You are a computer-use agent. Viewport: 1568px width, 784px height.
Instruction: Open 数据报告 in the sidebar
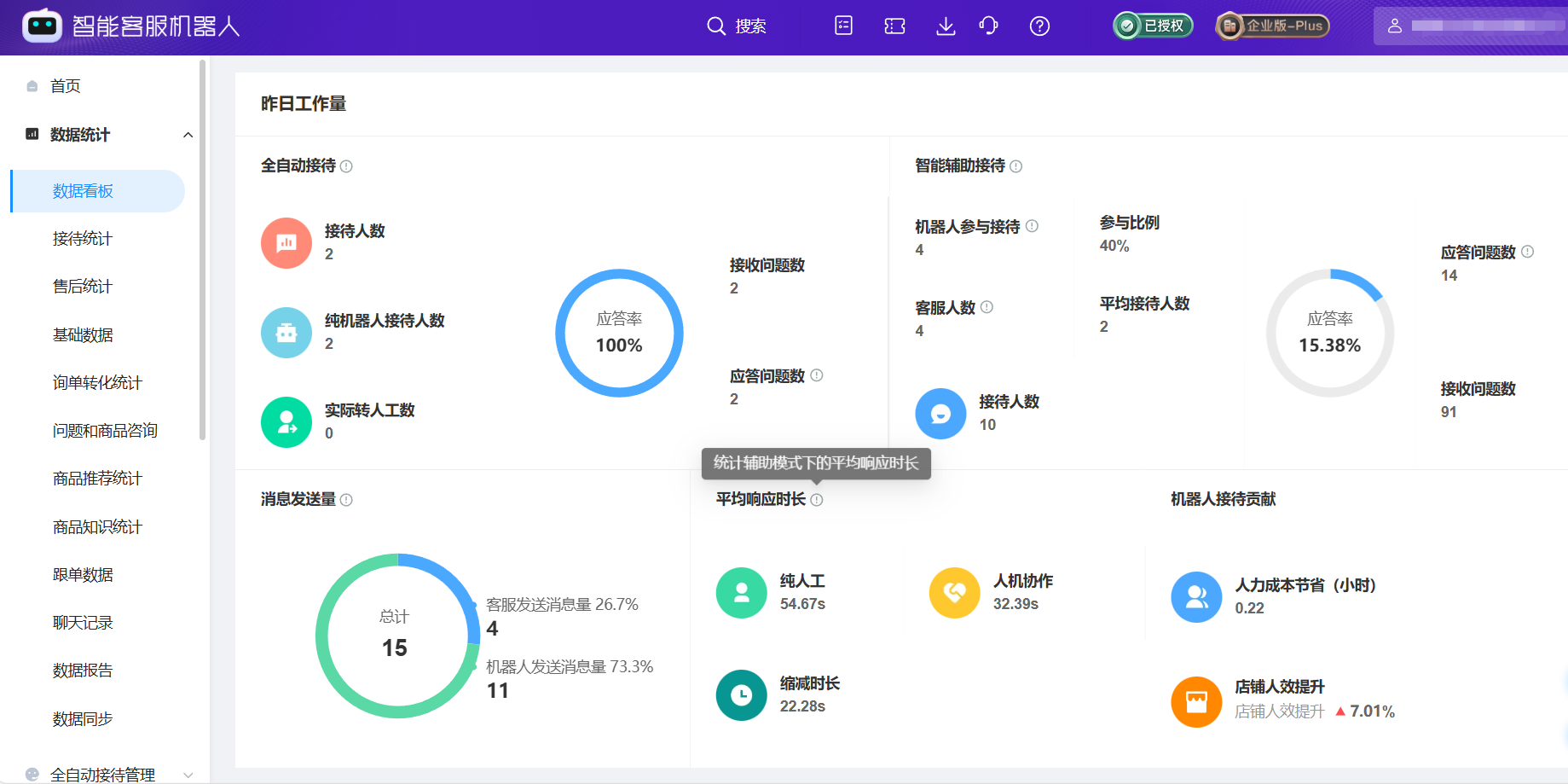pyautogui.click(x=83, y=671)
